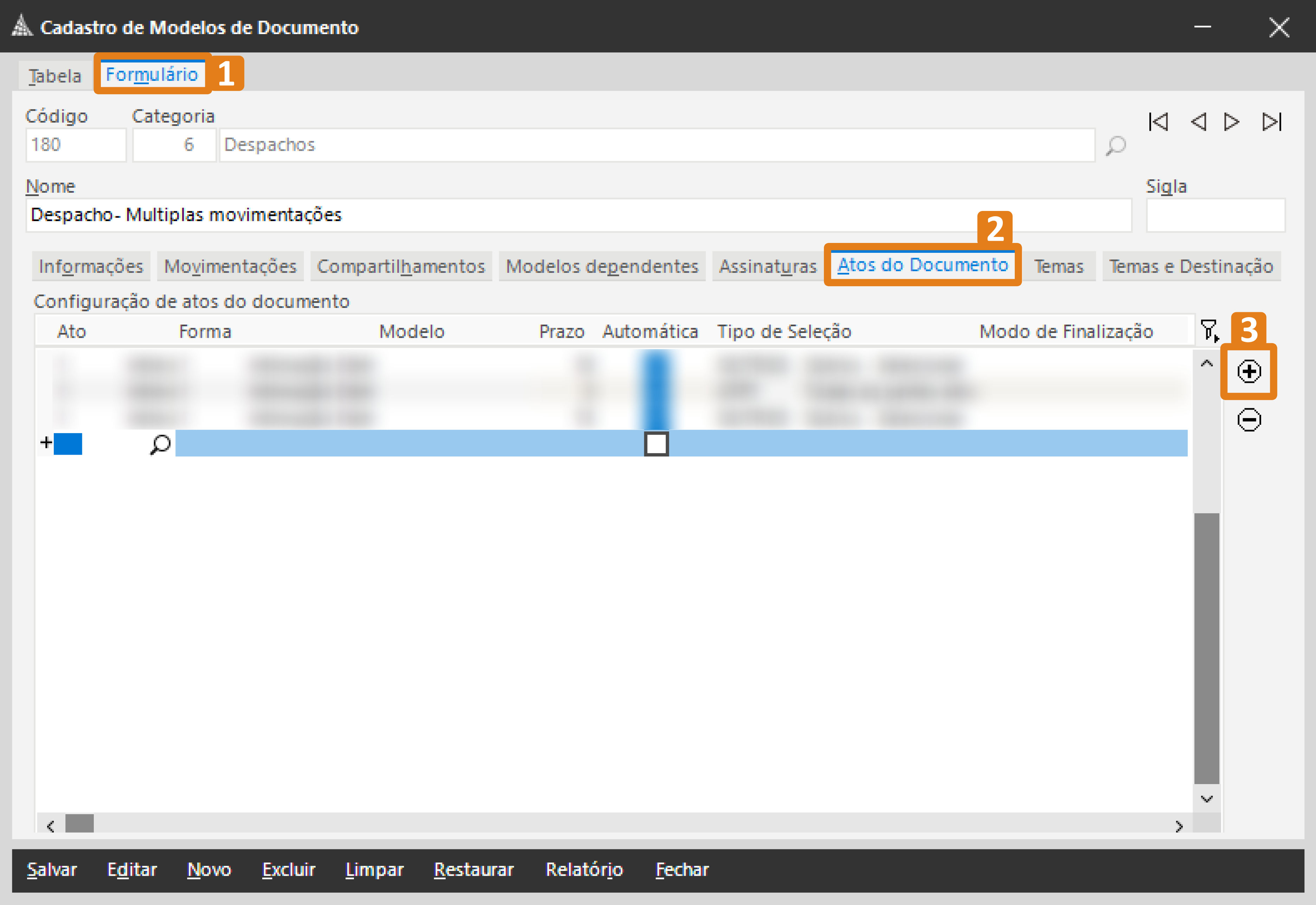Click the Categoria search magnifier icon
Viewport: 1316px width, 905px height.
tap(1115, 146)
